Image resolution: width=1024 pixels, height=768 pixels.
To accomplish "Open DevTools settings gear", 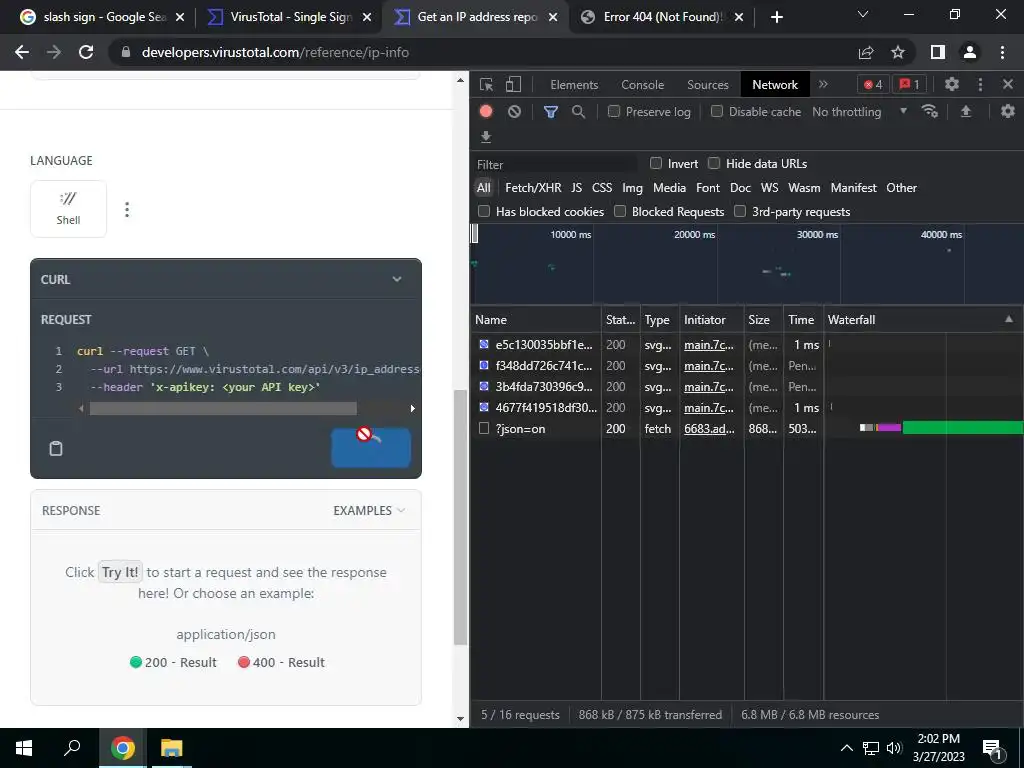I will (x=952, y=84).
